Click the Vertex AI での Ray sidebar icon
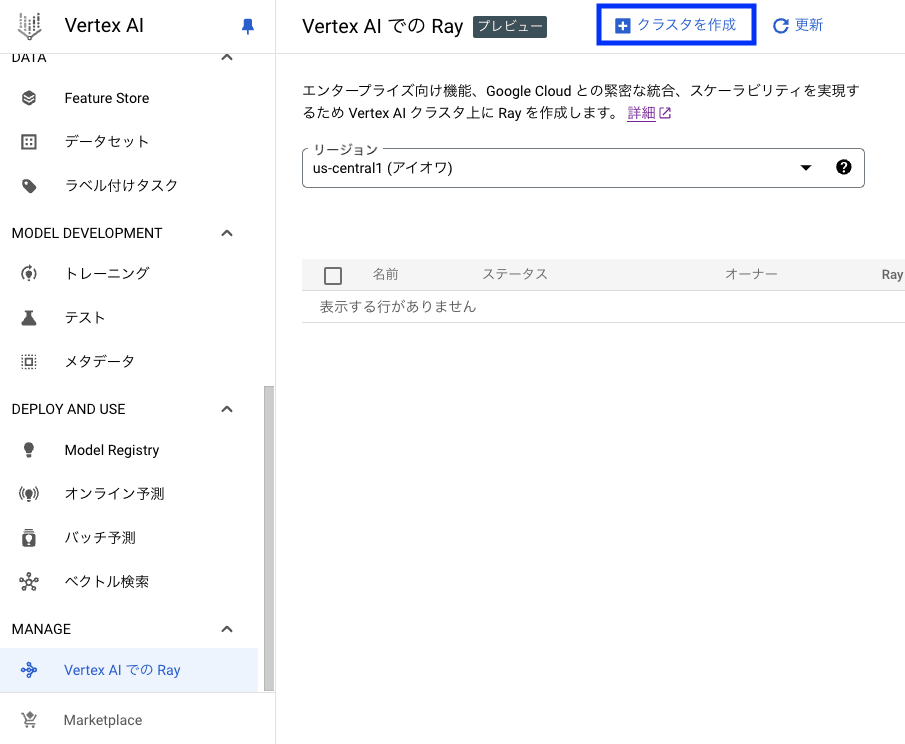905x744 pixels. point(29,670)
